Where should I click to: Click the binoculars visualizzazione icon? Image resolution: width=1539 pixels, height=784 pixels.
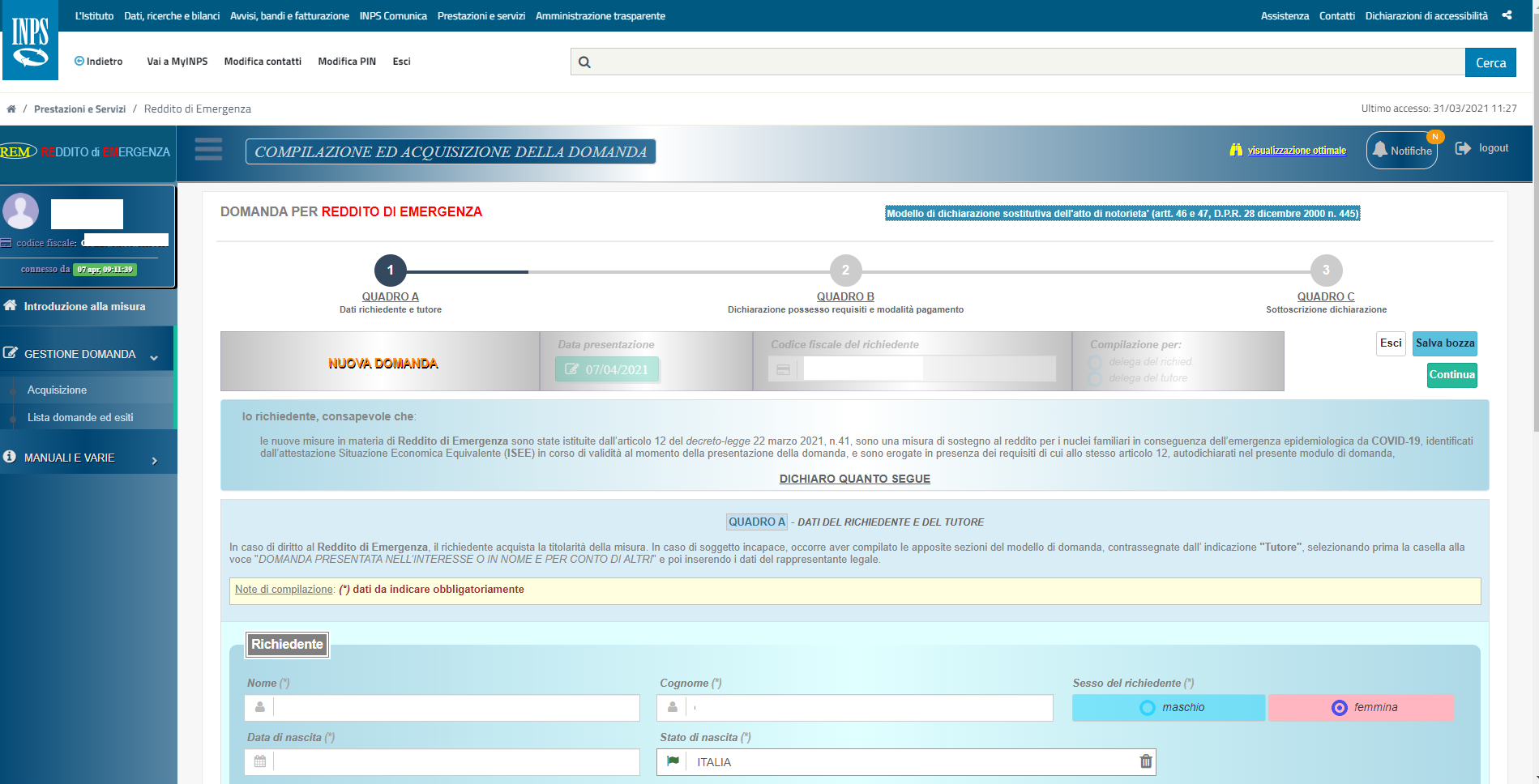coord(1236,150)
